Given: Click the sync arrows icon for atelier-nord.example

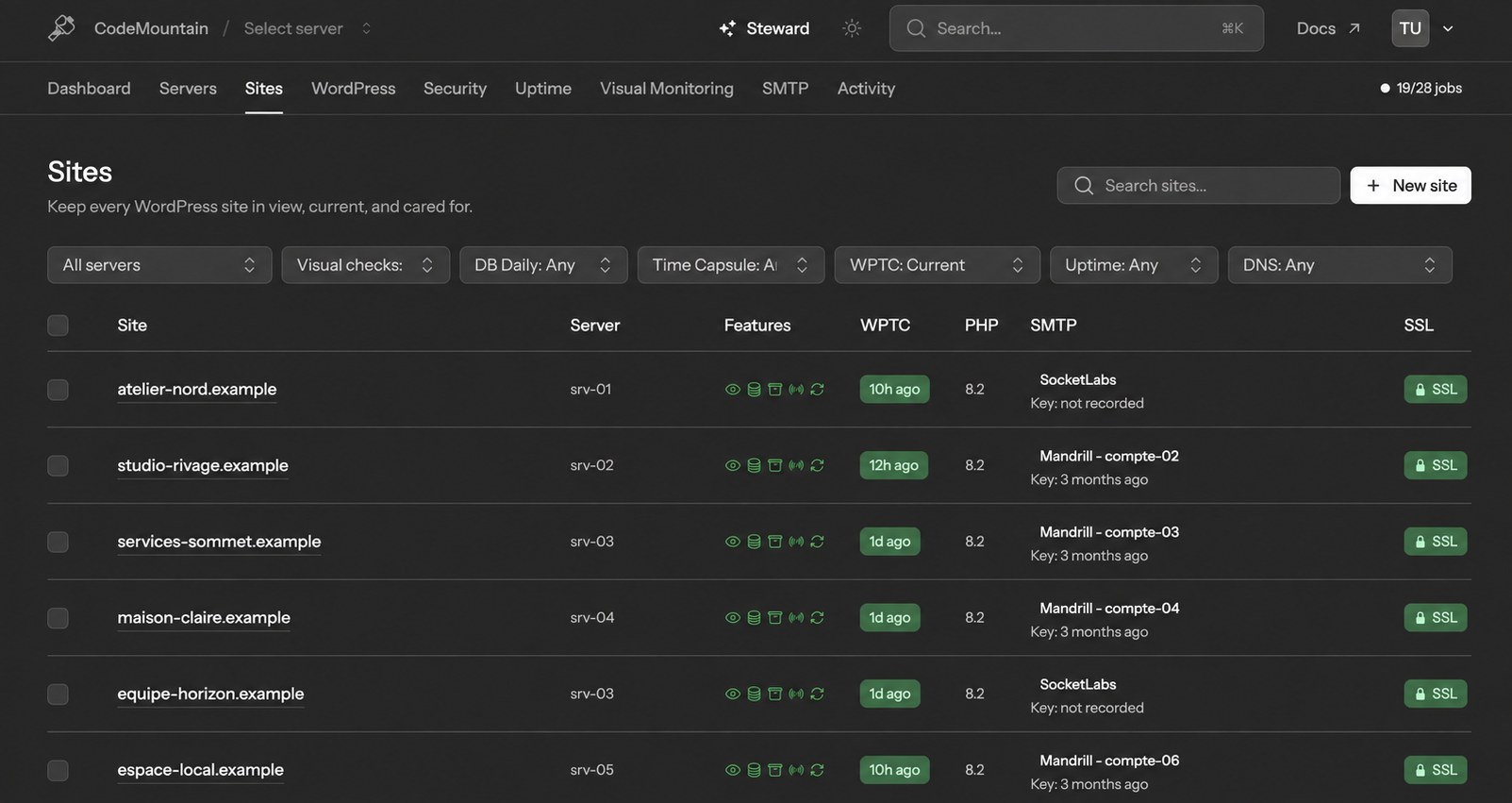Looking at the screenshot, I should (817, 390).
